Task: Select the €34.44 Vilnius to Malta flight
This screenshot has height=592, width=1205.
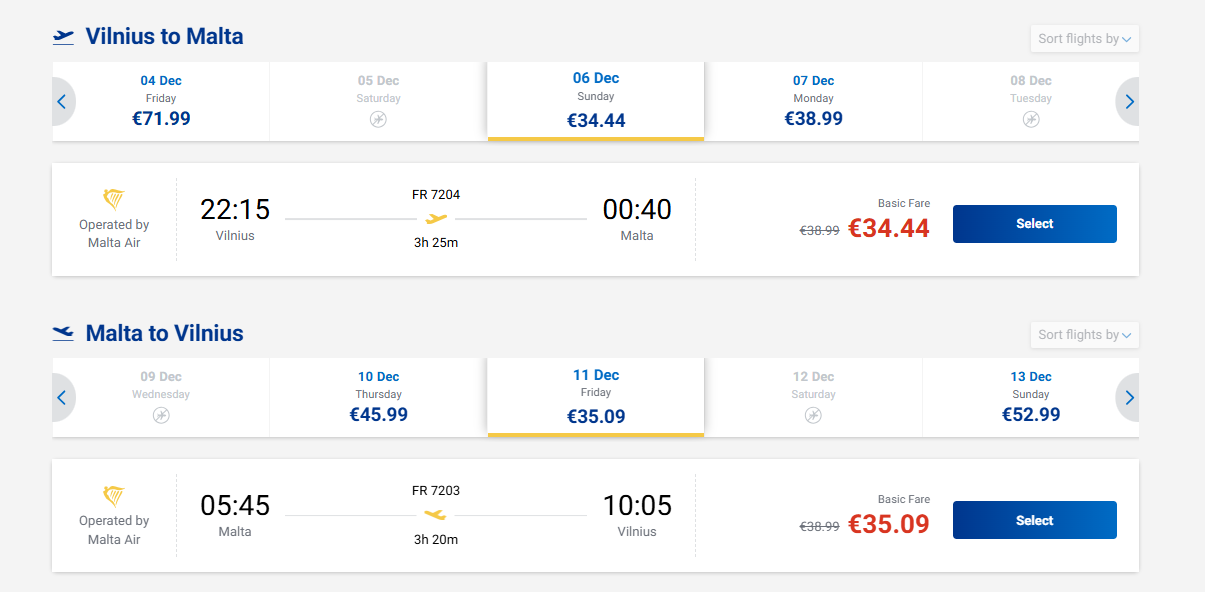Action: [1034, 224]
